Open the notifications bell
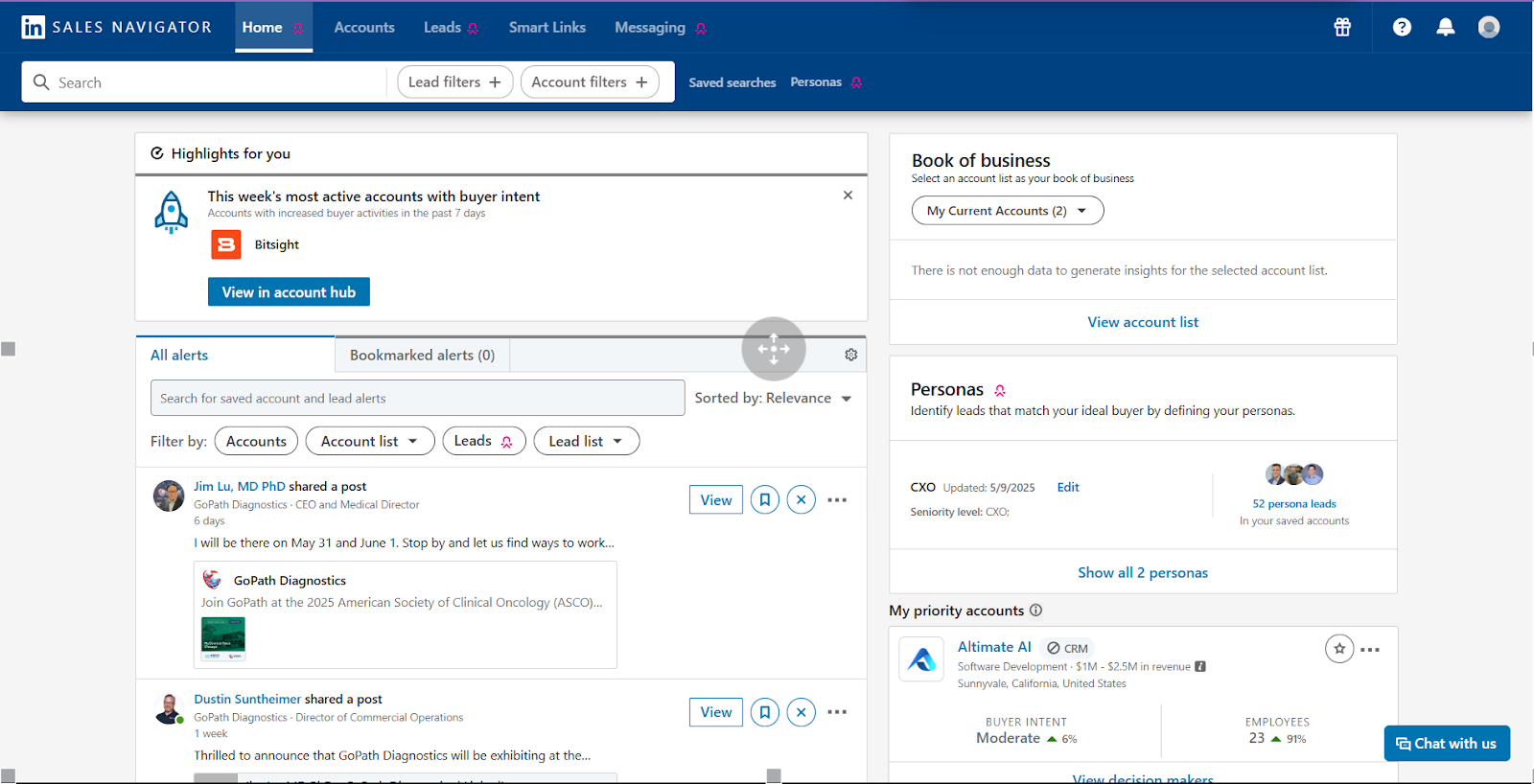Viewport: 1534px width, 784px height. 1446,27
